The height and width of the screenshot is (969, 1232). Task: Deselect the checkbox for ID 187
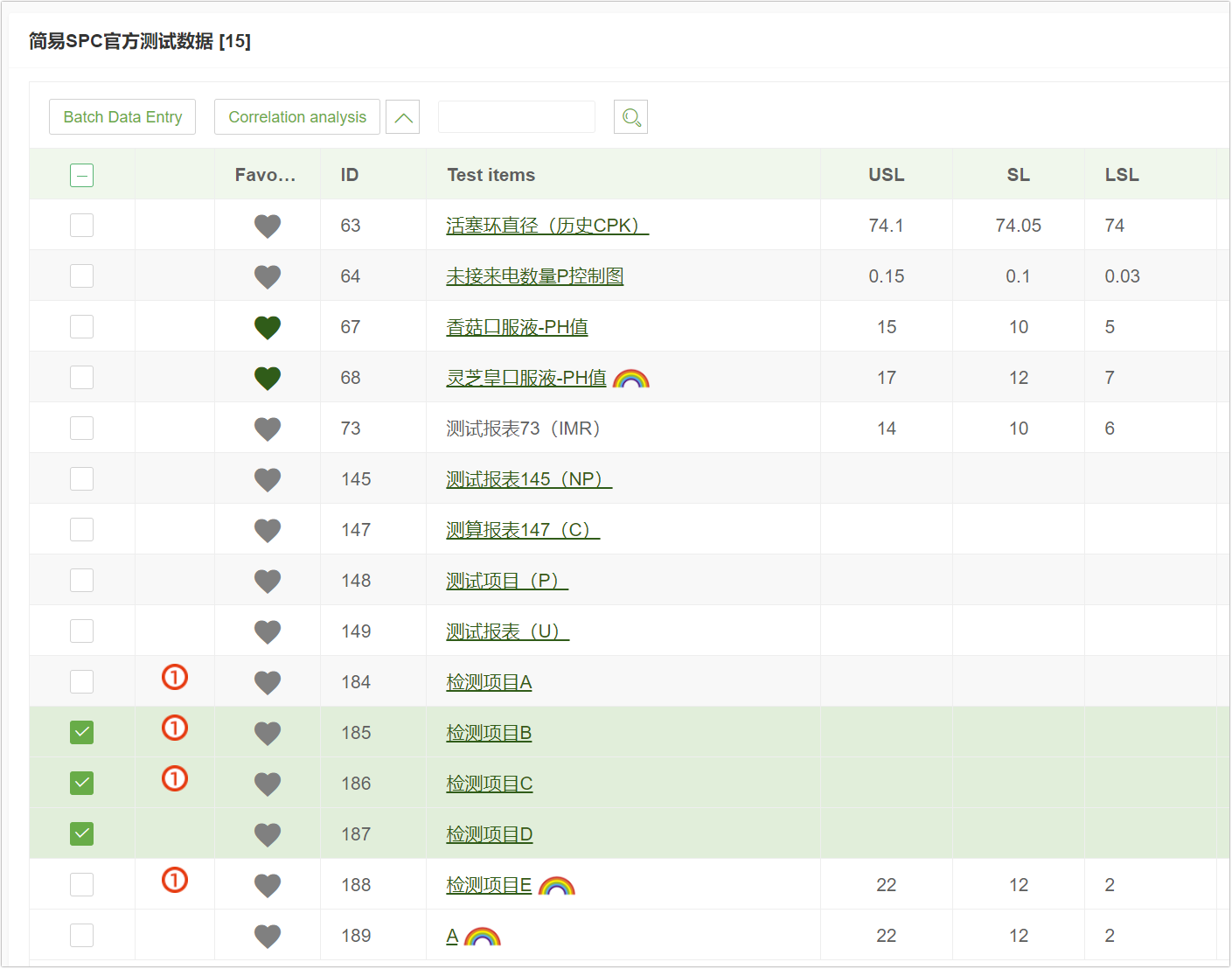point(81,834)
